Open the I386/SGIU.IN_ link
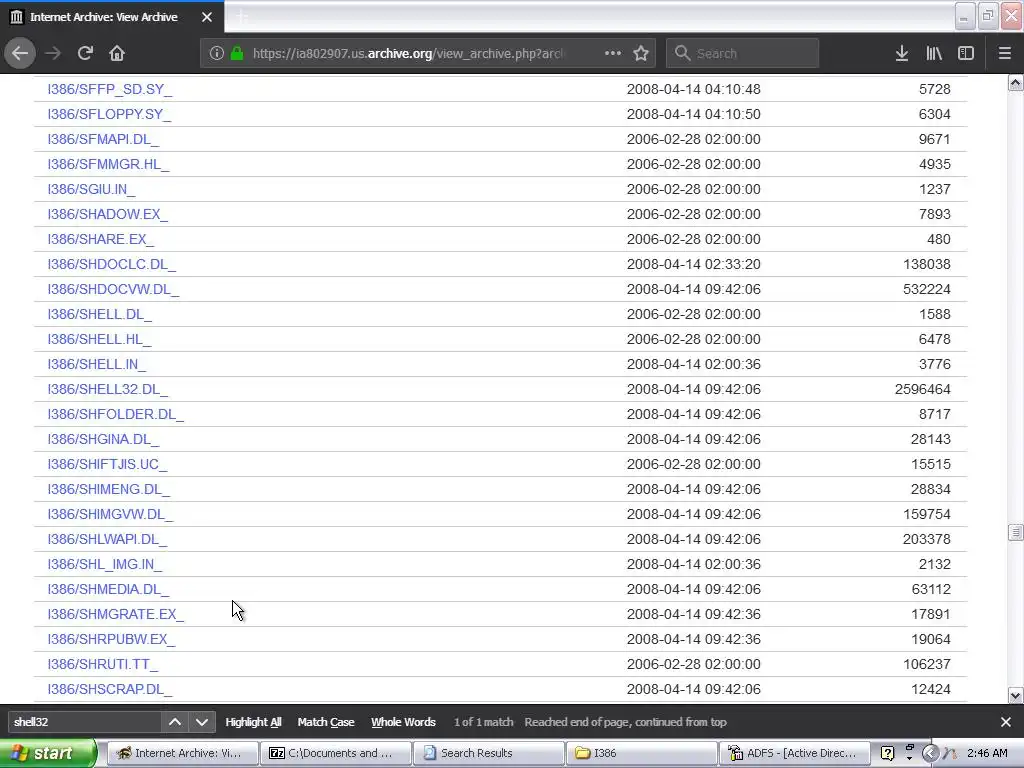Screen dimensions: 1024x768 [x=91, y=189]
